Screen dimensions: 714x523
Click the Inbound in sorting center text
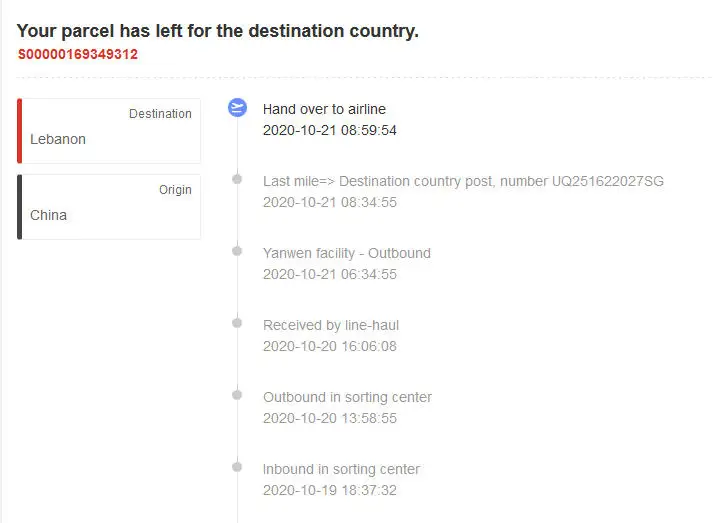pyautogui.click(x=341, y=469)
